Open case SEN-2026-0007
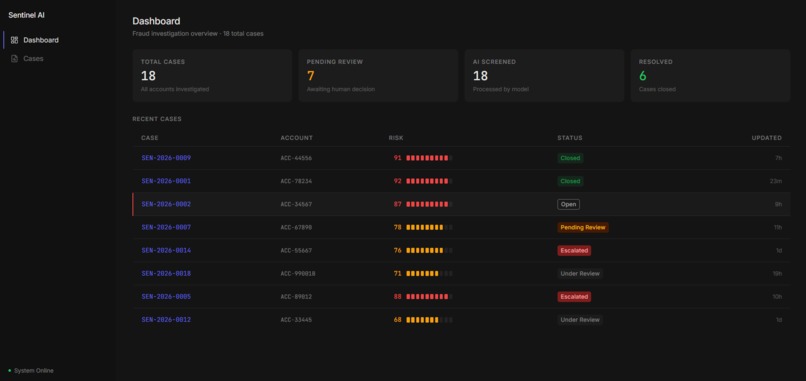The image size is (806, 381). click(x=166, y=227)
